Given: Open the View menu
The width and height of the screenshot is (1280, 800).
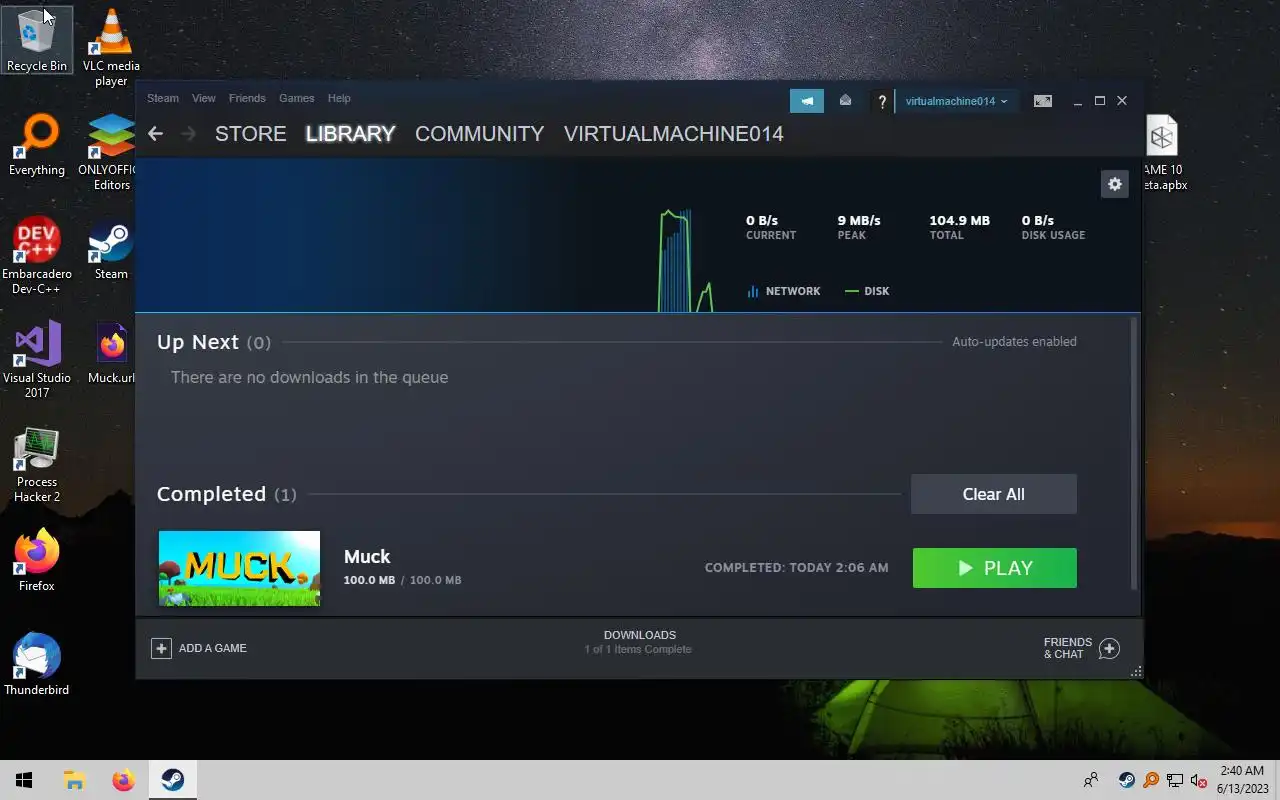Looking at the screenshot, I should pyautogui.click(x=204, y=98).
